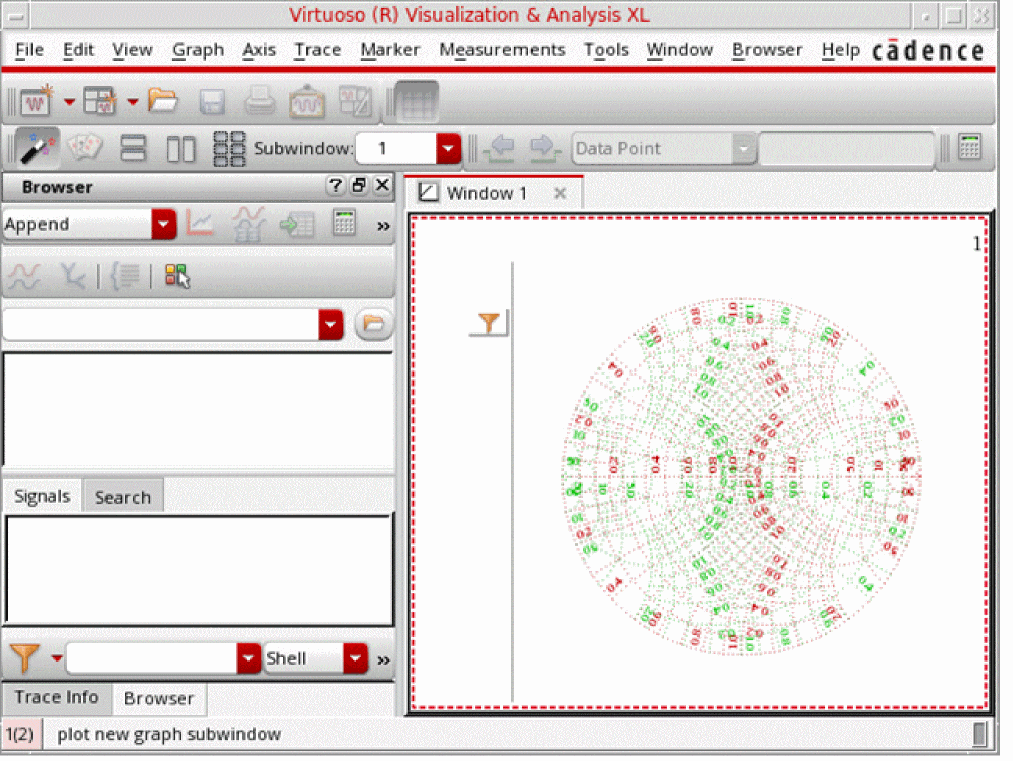
Task: Click the reload graph icon
Action: pos(355,101)
